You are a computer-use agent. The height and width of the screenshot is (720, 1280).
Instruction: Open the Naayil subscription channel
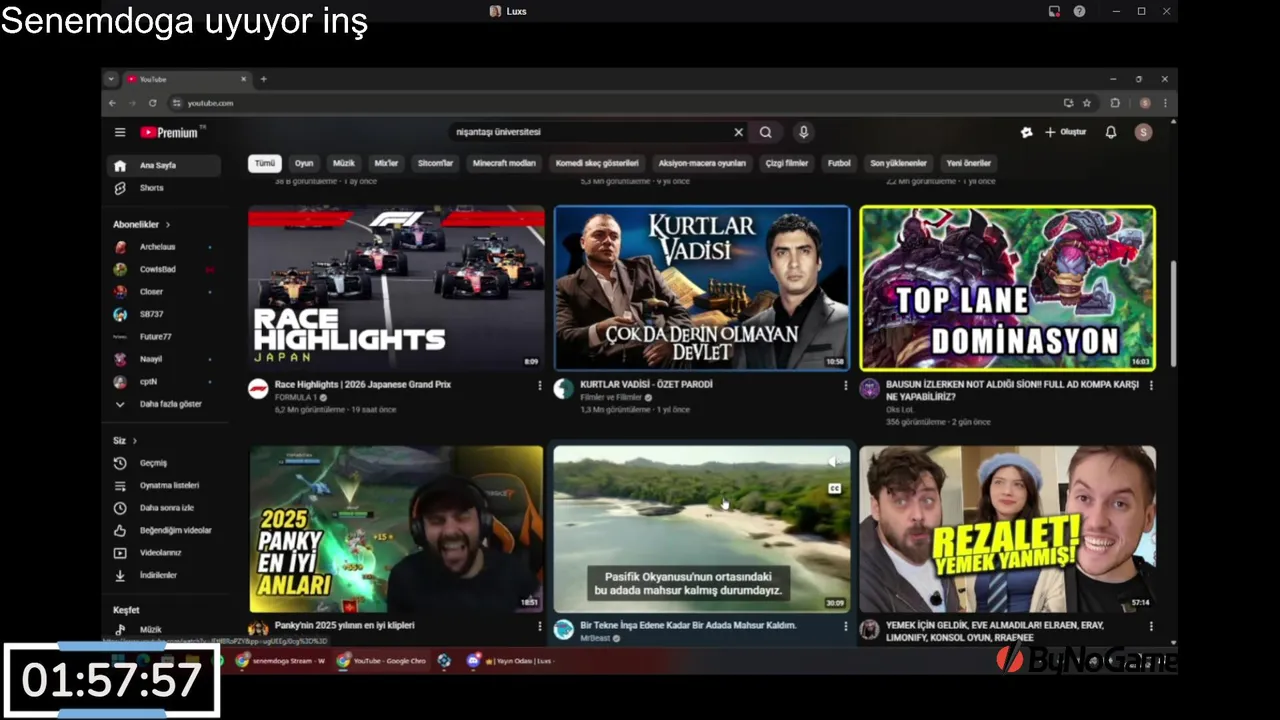[x=163, y=359]
